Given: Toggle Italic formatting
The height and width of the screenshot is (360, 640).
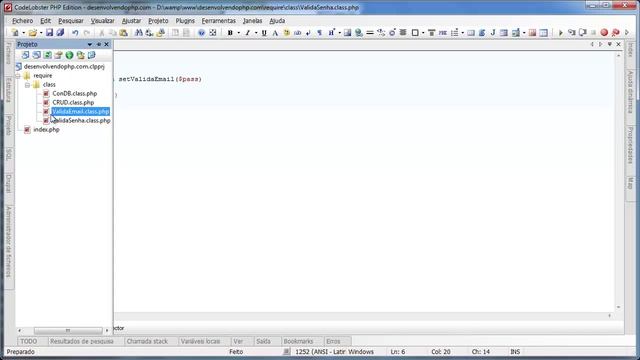Looking at the screenshot, I should click(x=247, y=33).
